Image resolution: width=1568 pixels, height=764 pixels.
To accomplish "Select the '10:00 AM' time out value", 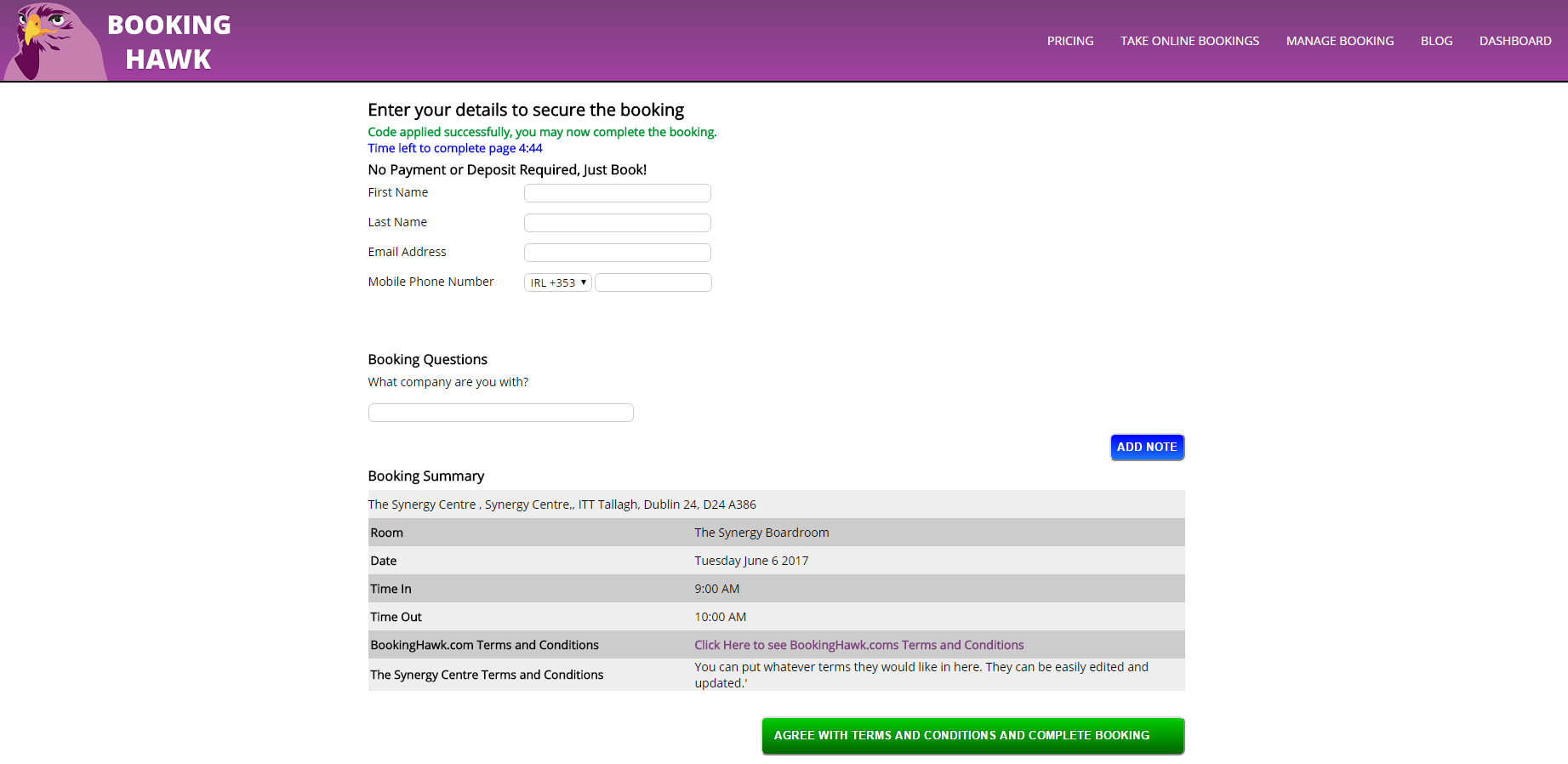I will point(721,617).
